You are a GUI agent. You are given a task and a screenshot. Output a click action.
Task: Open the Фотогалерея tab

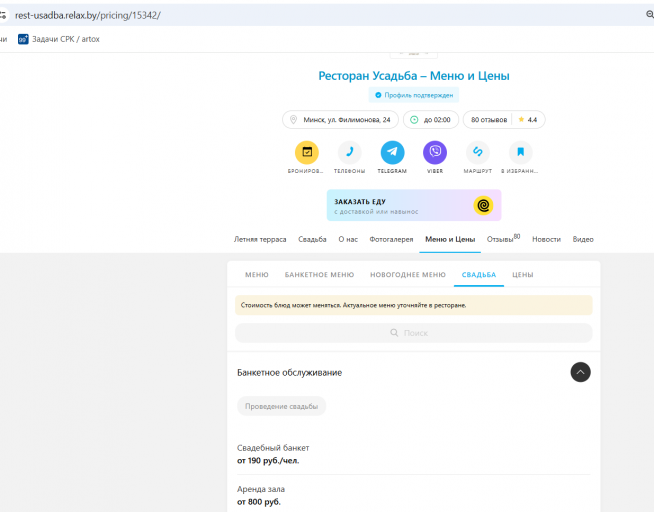tap(391, 239)
